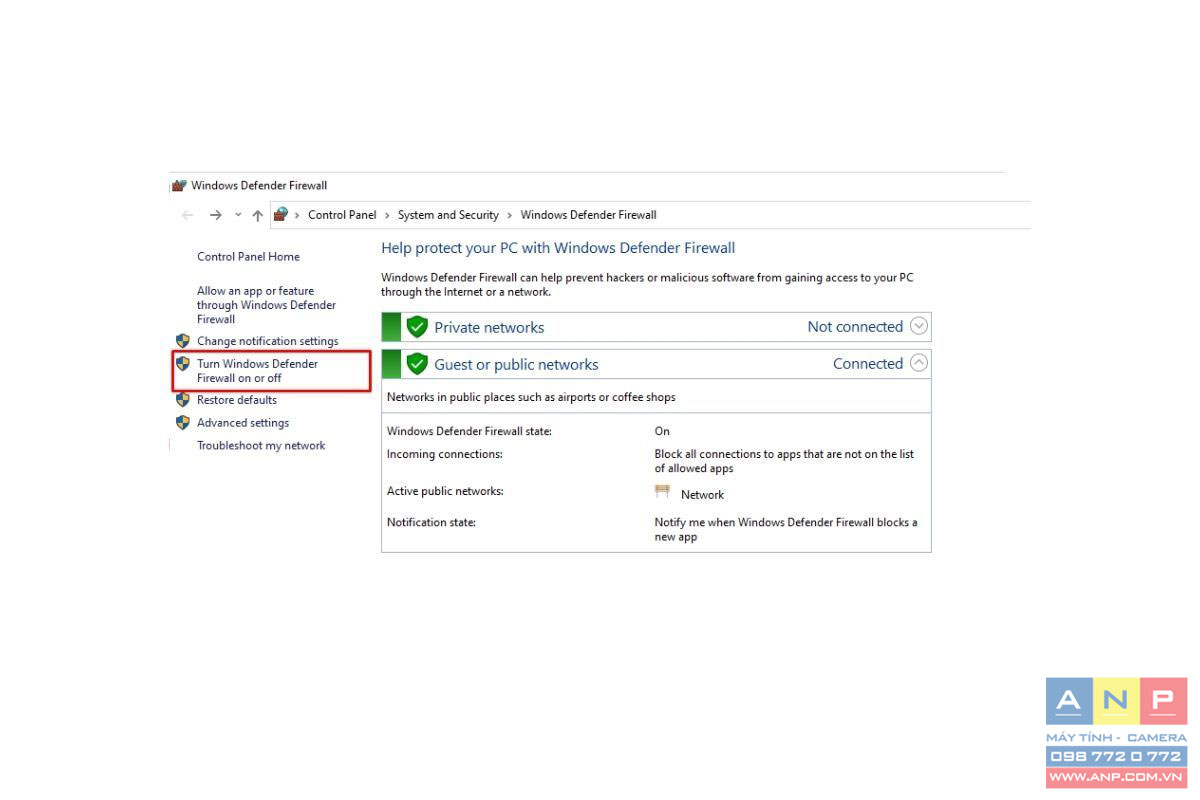Screen dimensions: 1200x800
Task: Click the Windows Defender Firewall title bar icon
Action: 179,185
